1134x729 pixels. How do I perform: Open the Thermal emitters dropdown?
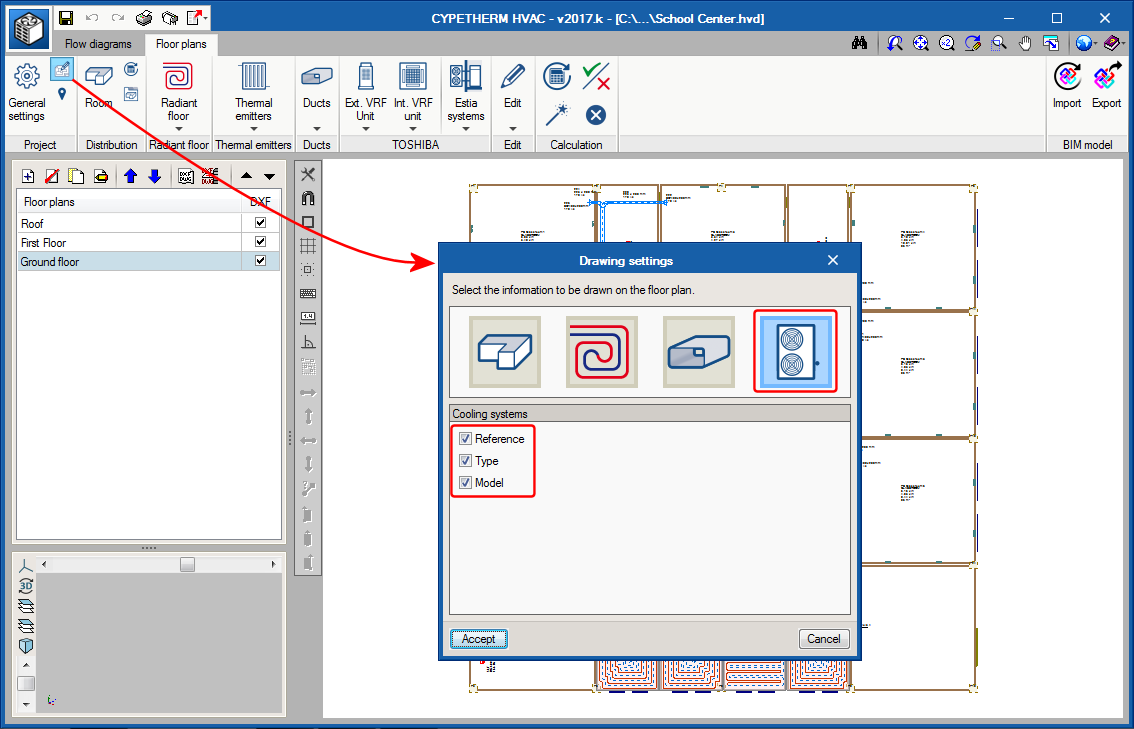253,128
